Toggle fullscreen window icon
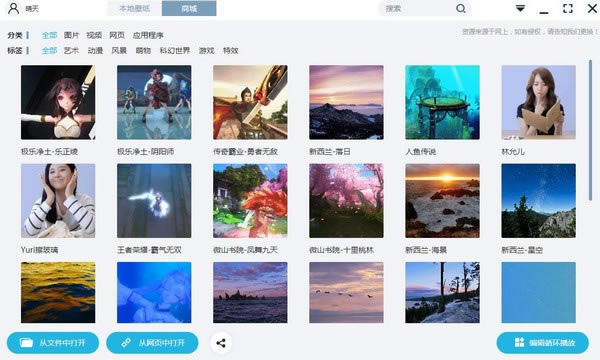 click(568, 8)
